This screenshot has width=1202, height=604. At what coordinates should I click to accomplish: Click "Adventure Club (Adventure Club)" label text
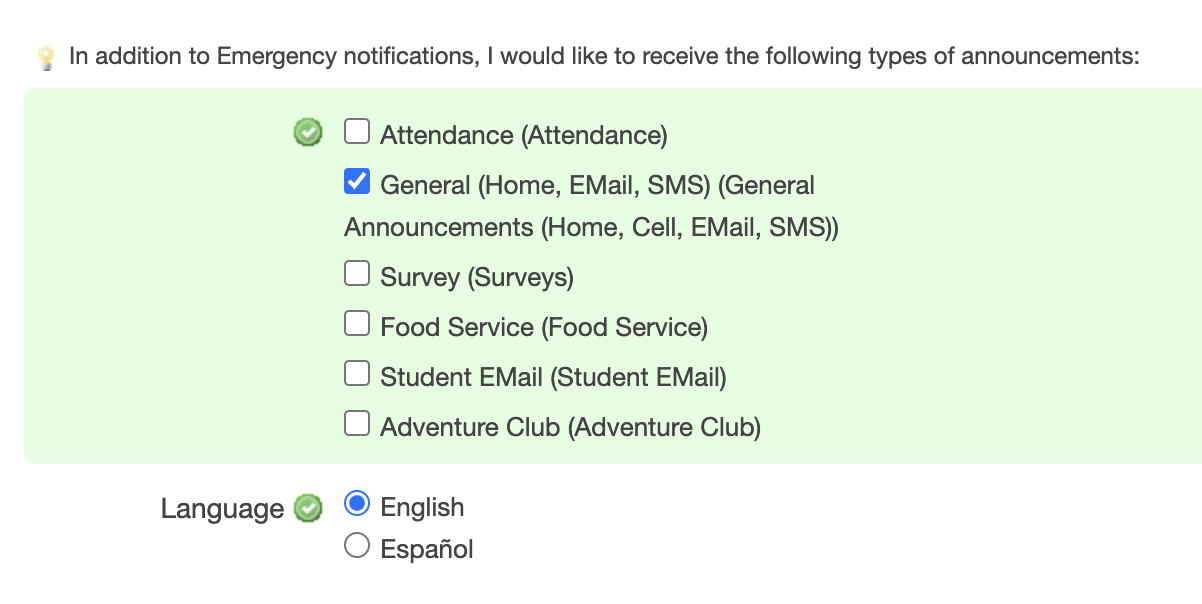pyautogui.click(x=570, y=427)
